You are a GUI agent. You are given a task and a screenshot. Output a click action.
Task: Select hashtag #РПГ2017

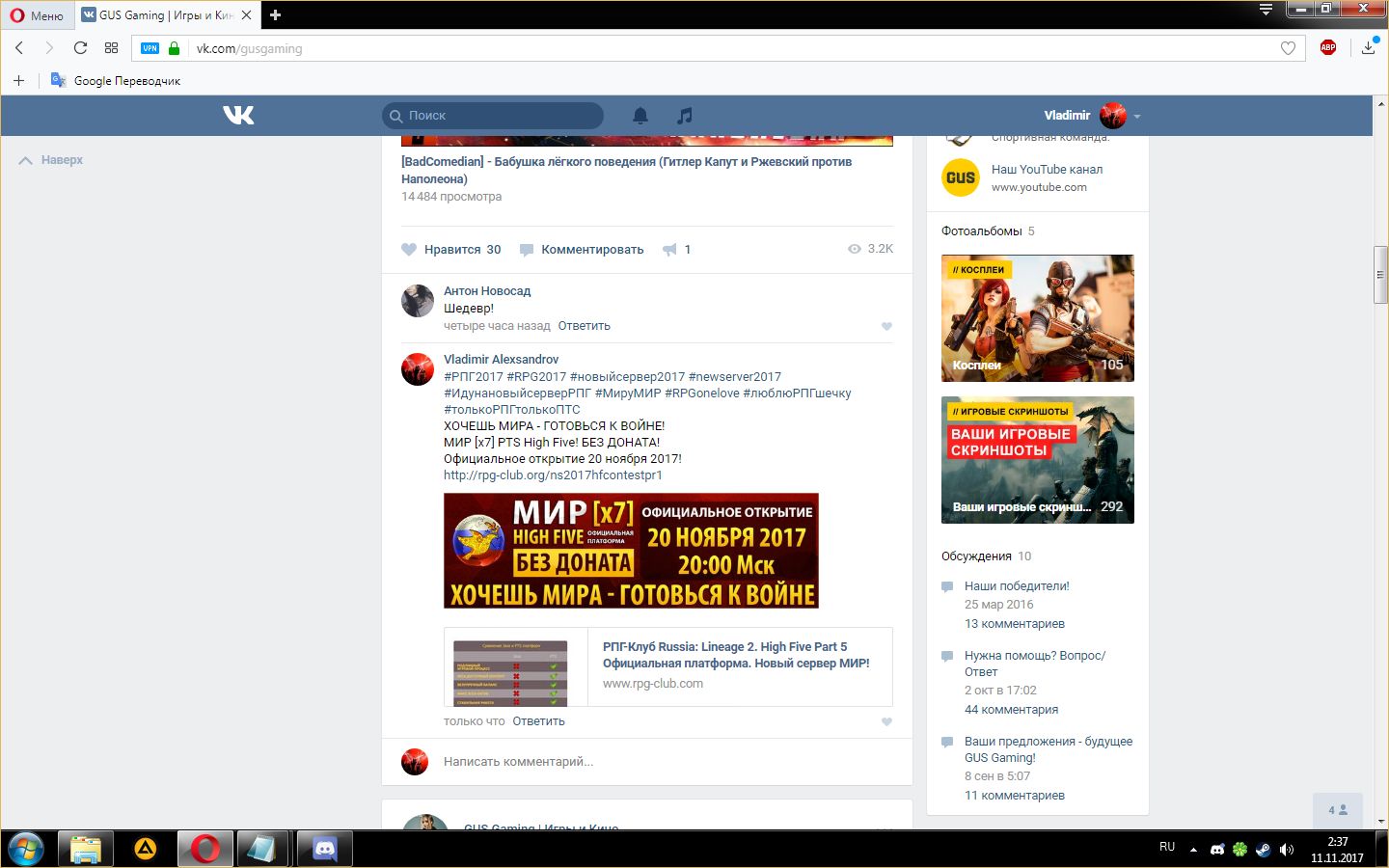473,377
